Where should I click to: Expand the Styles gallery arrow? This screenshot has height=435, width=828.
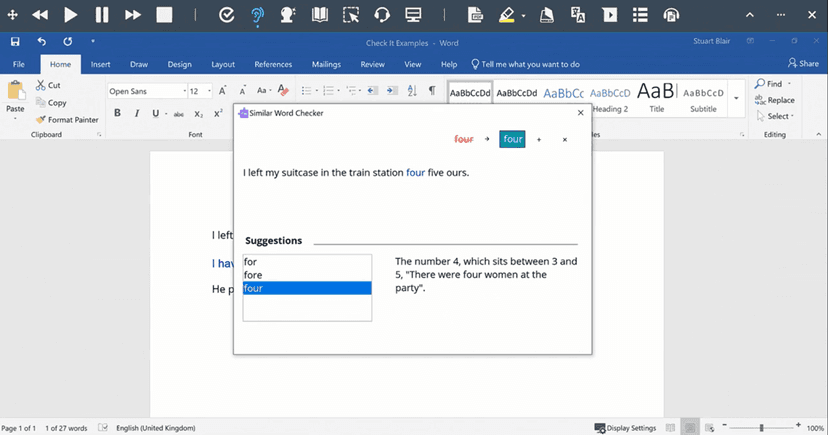tap(736, 98)
